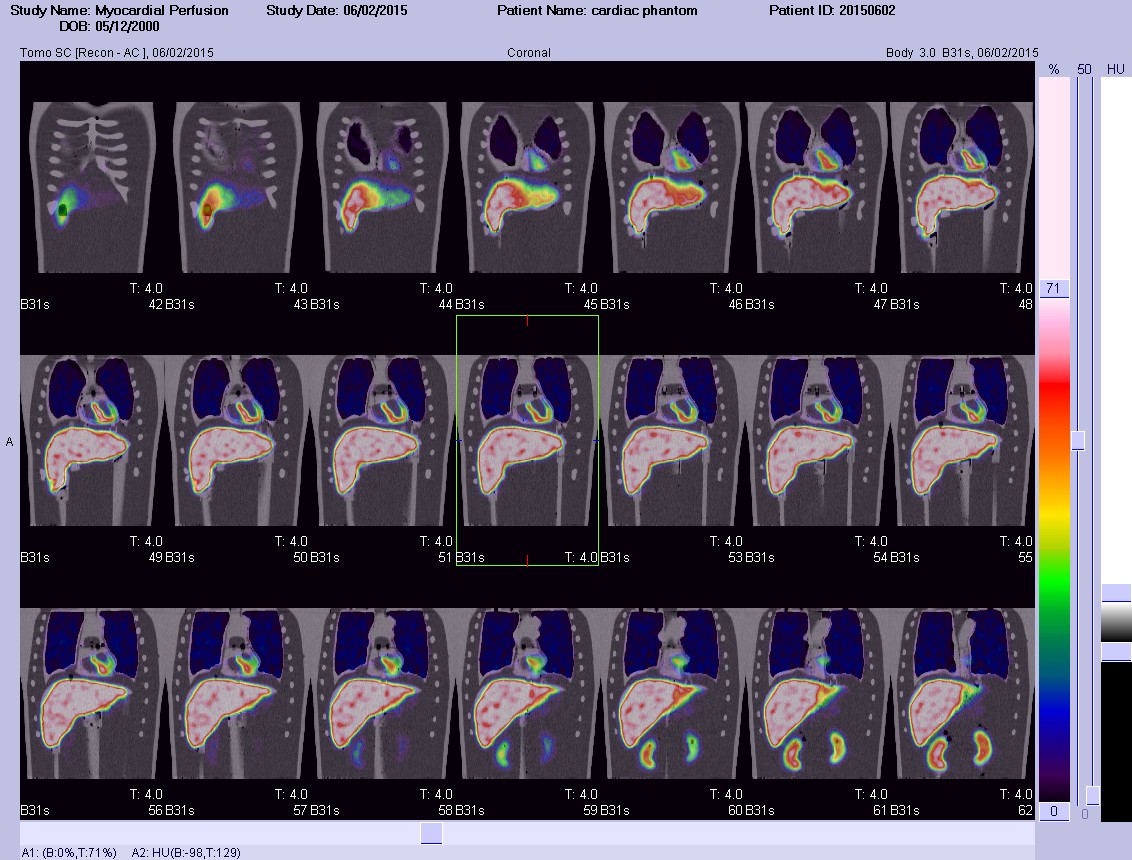Select coronal fused slice 61
Image resolution: width=1132 pixels, height=860 pixels.
(817, 694)
